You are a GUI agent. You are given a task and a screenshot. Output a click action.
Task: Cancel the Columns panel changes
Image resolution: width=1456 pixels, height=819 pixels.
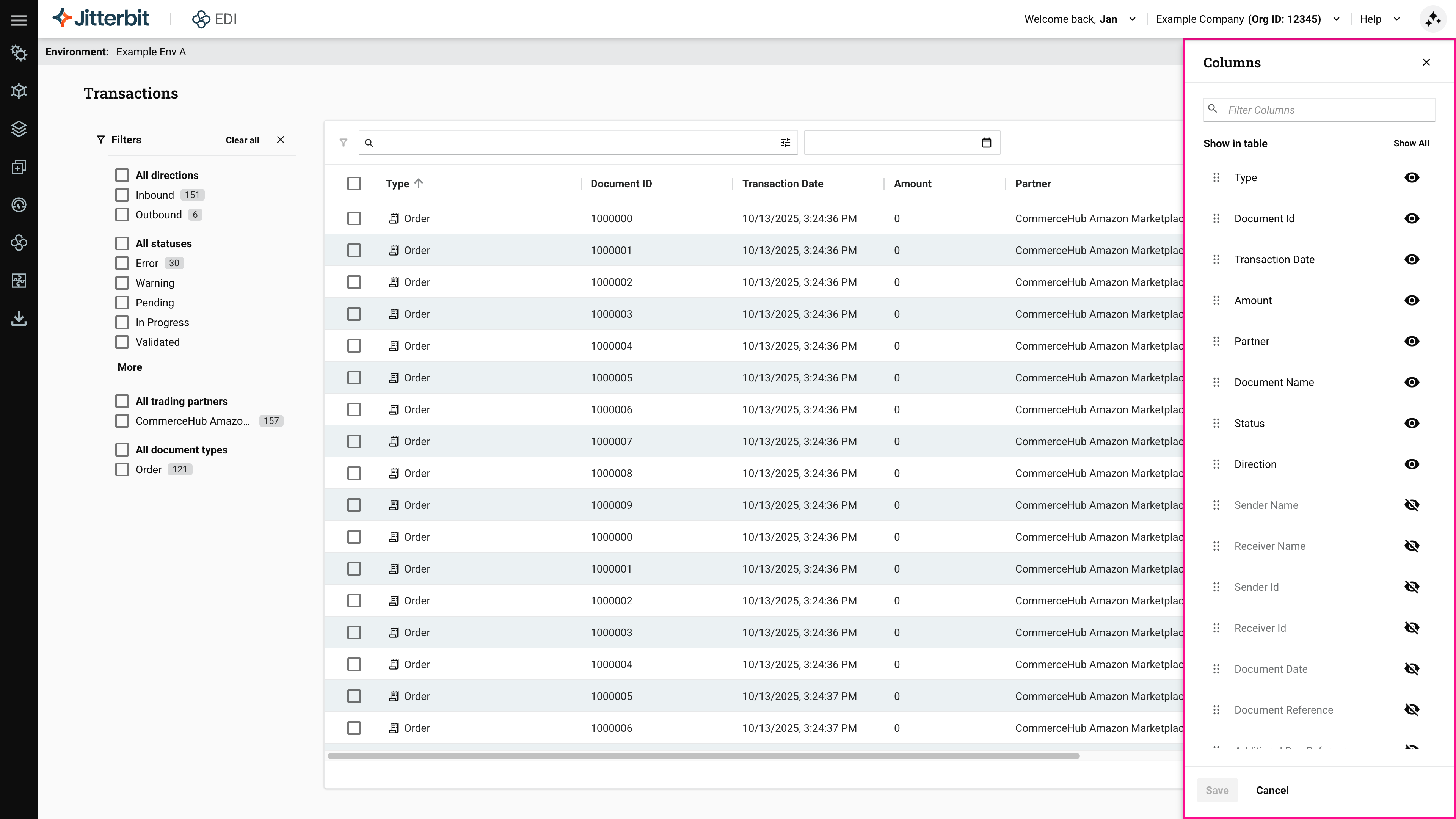click(1272, 790)
